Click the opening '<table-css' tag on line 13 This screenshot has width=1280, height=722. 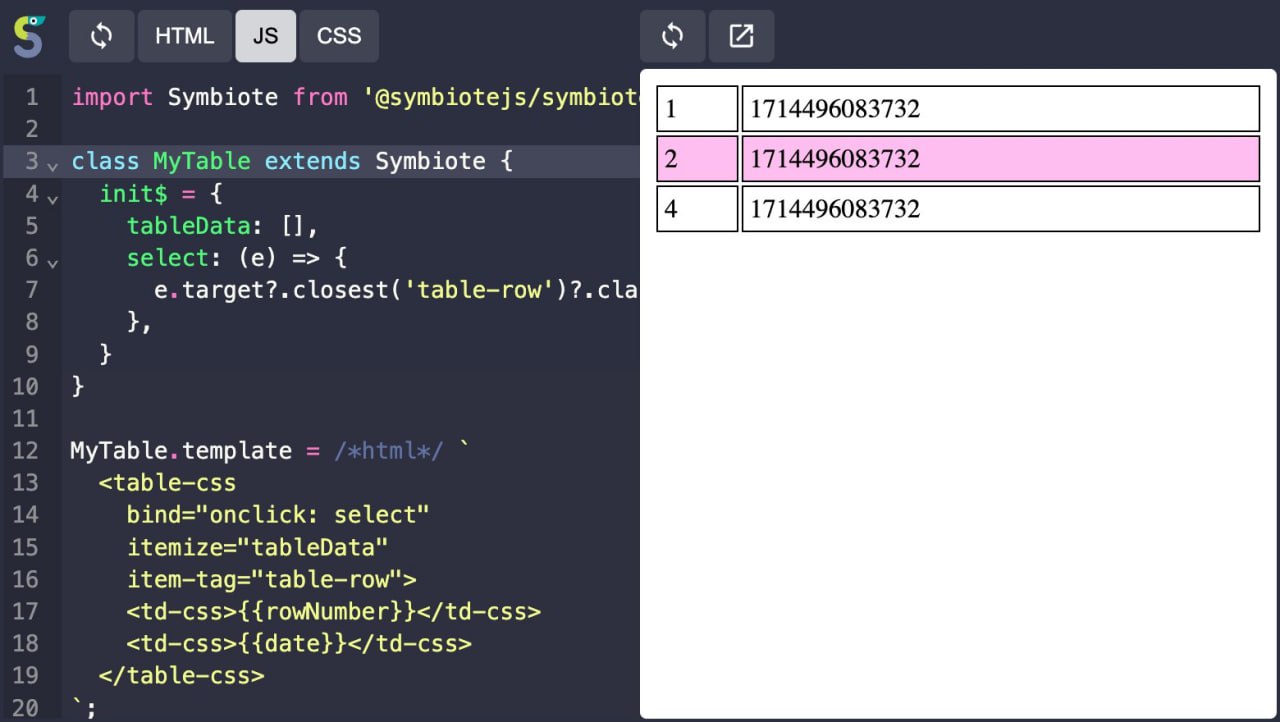(x=167, y=483)
